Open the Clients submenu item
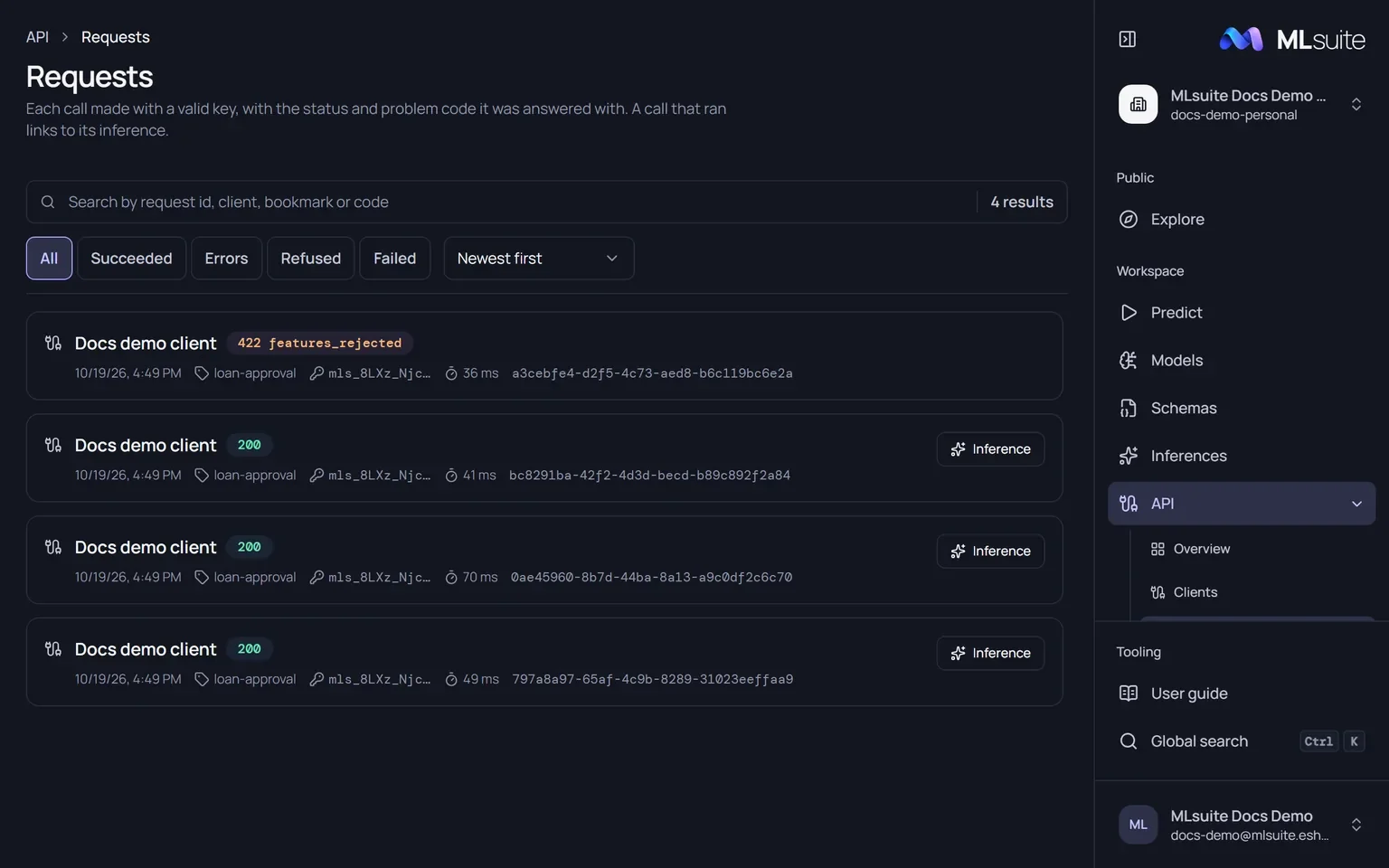 click(x=1257, y=592)
